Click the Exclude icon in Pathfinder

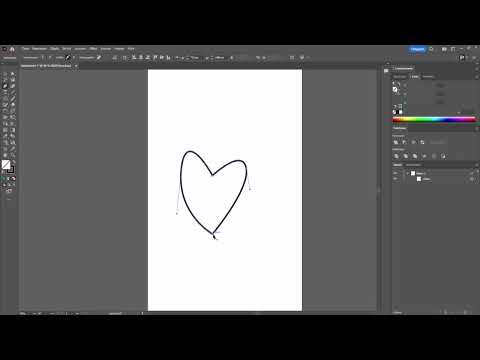[422, 142]
